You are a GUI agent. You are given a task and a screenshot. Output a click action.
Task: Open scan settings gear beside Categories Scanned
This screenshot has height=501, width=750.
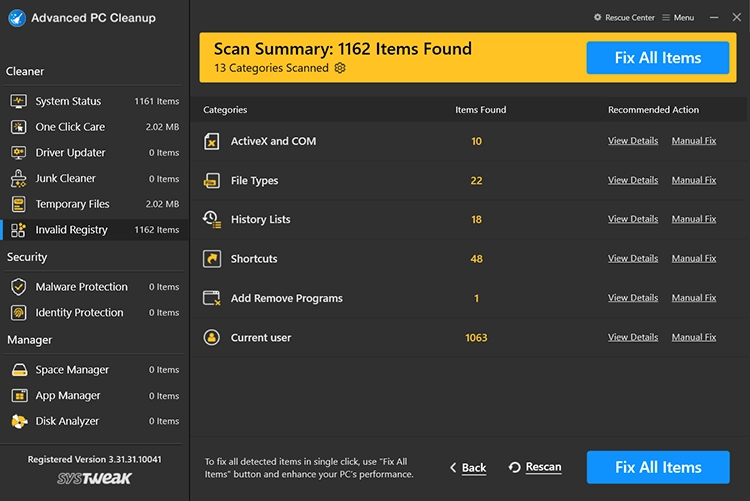click(340, 68)
